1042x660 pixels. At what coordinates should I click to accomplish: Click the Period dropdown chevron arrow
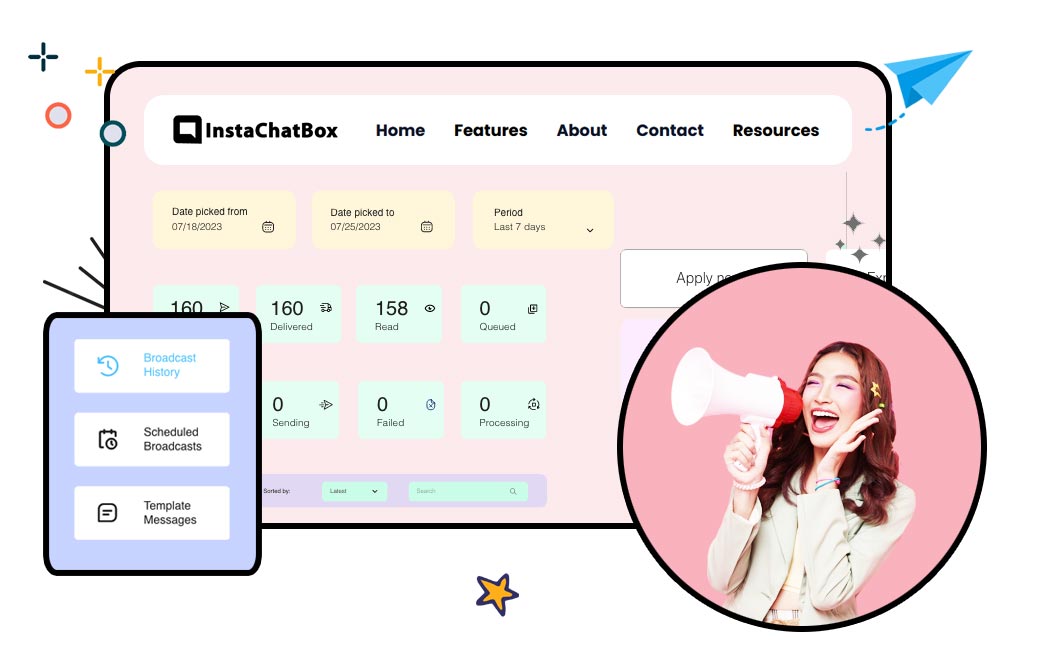point(589,230)
